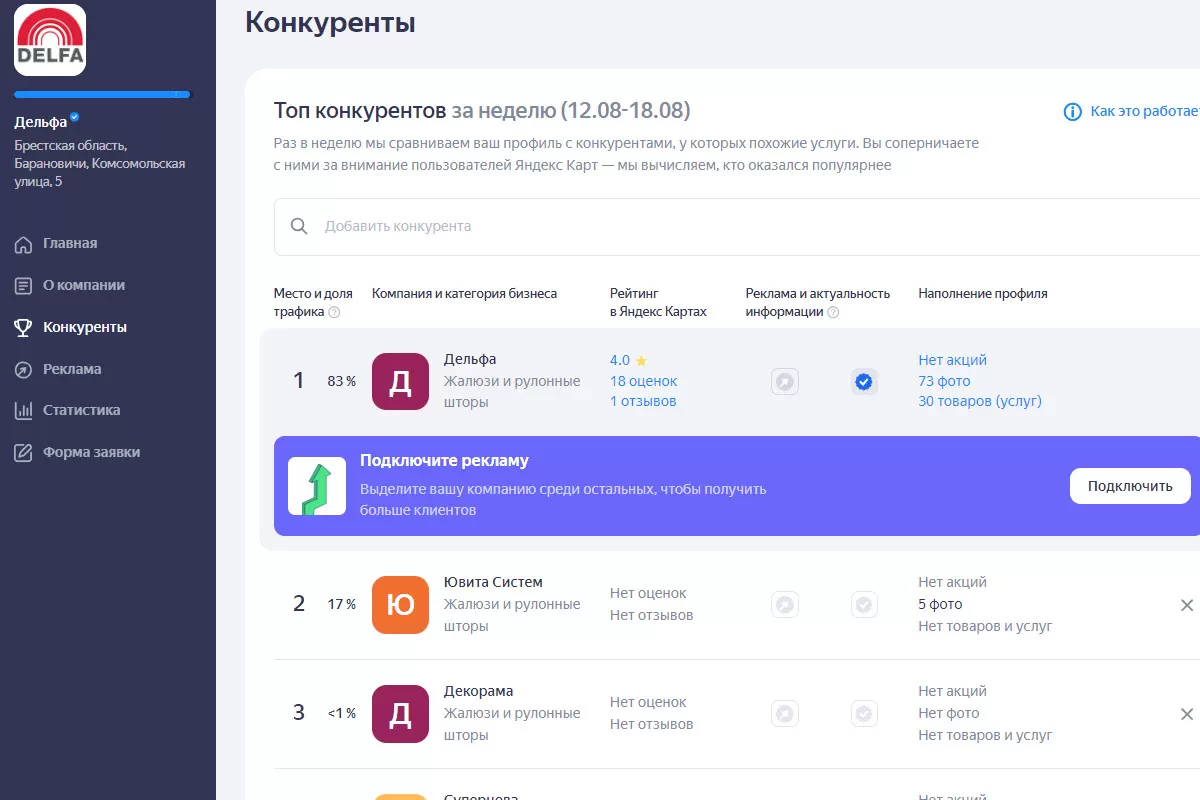
Task: Click the blue verified checkmark in Дельфа row
Action: pos(865,381)
